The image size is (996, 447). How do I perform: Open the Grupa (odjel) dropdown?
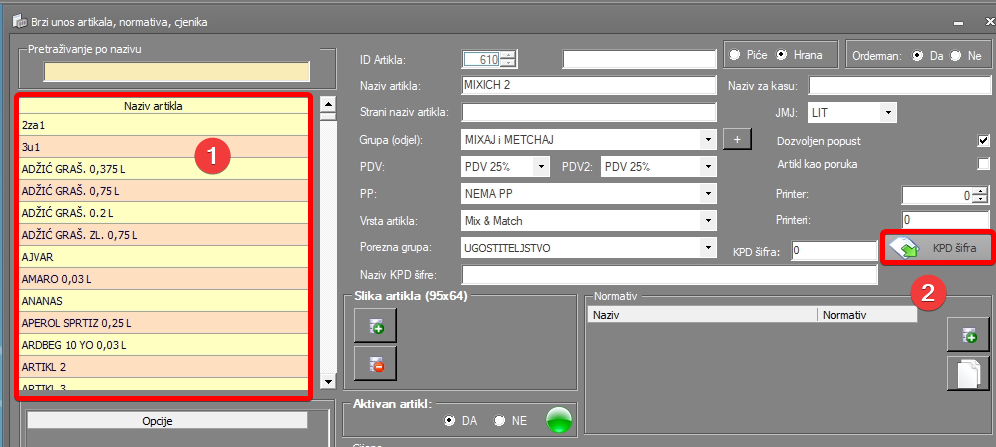pos(708,140)
